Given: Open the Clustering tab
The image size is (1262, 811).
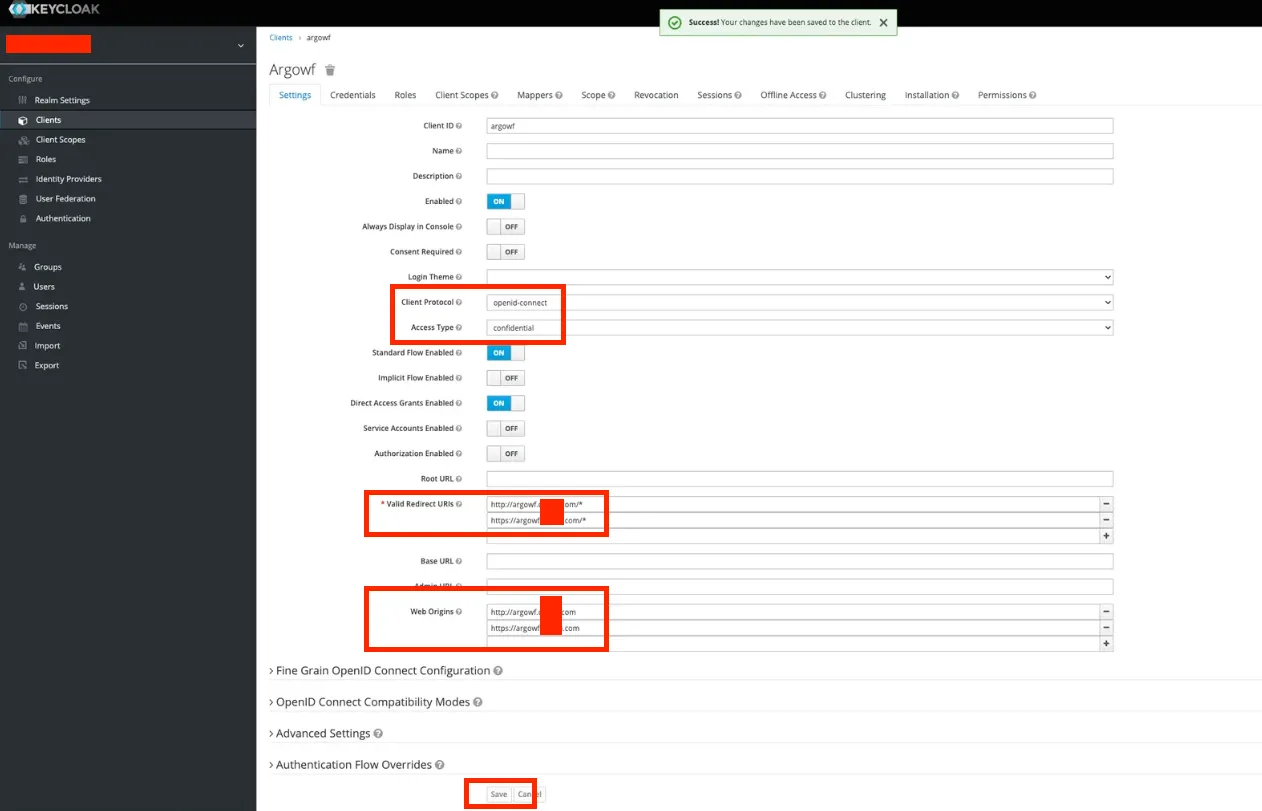Looking at the screenshot, I should (865, 95).
